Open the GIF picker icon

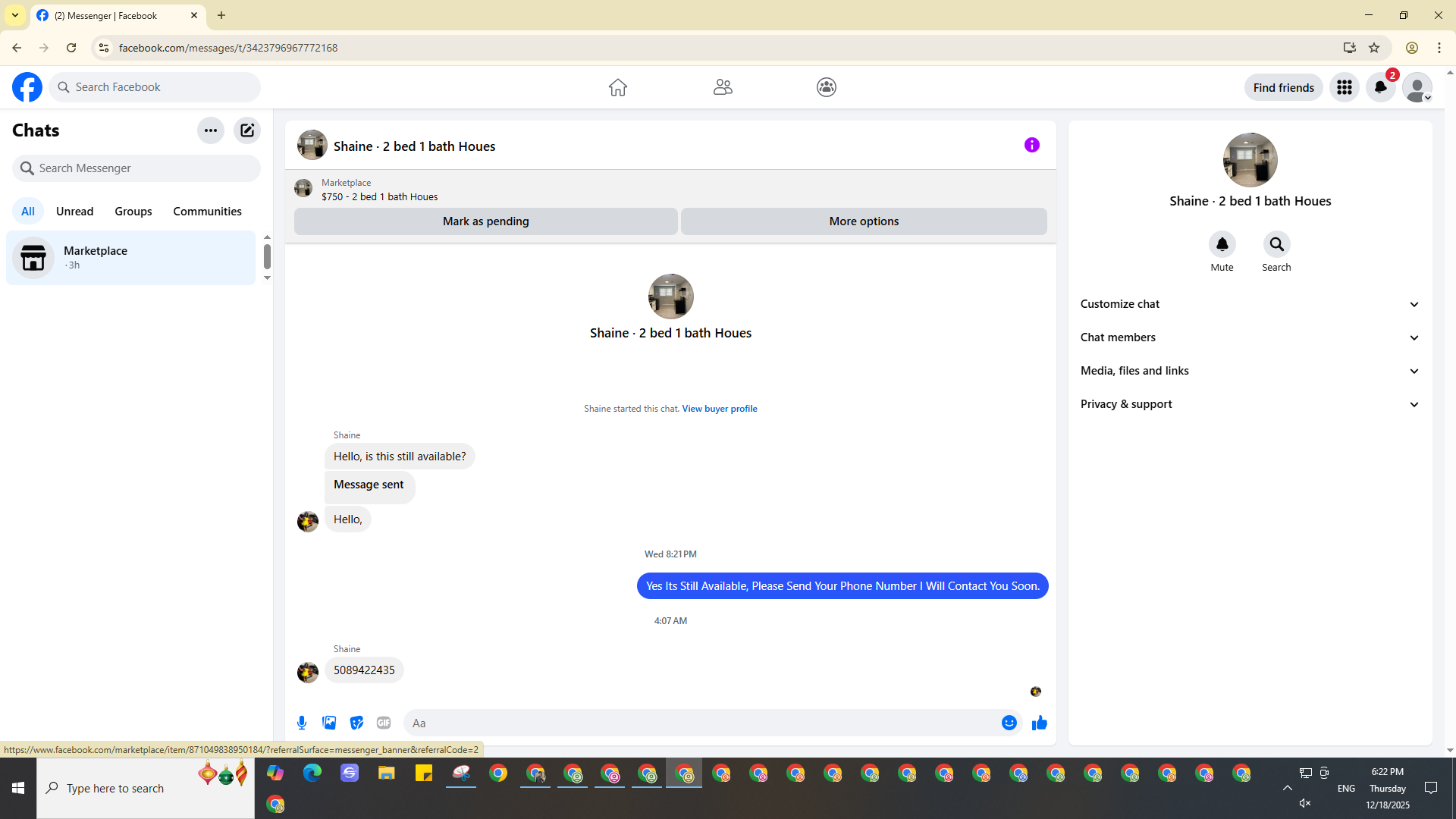(384, 723)
